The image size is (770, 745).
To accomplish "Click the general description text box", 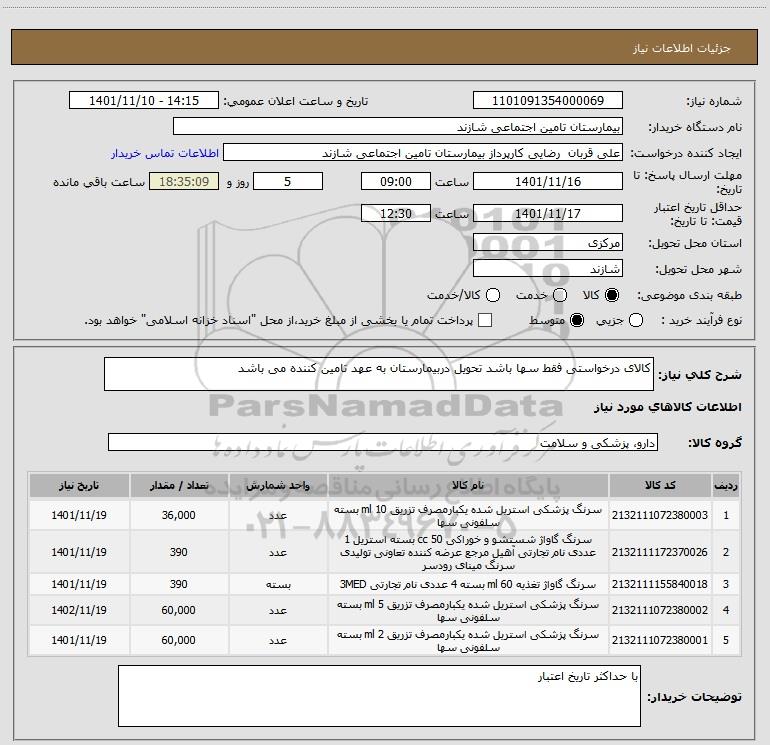I will coord(379,374).
